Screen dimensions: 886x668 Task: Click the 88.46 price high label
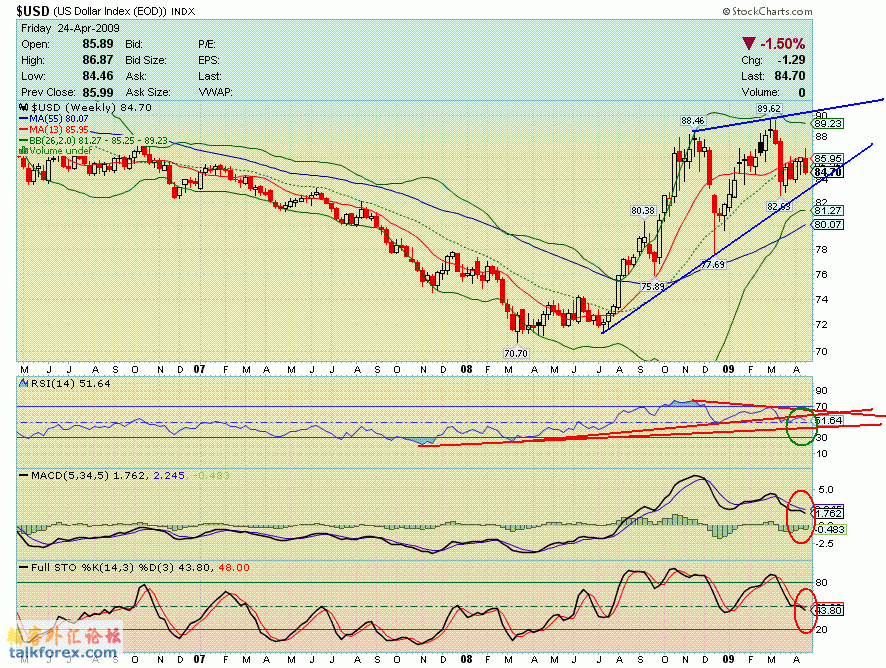[693, 120]
